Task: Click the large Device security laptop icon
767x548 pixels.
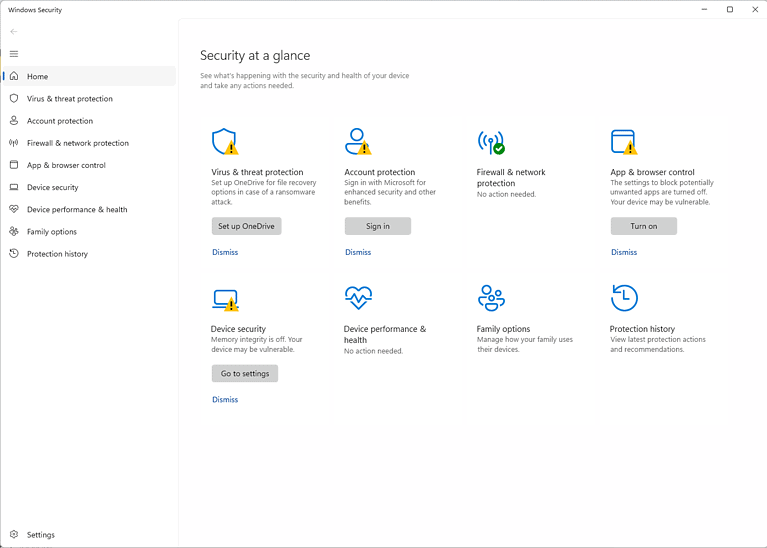Action: click(225, 300)
